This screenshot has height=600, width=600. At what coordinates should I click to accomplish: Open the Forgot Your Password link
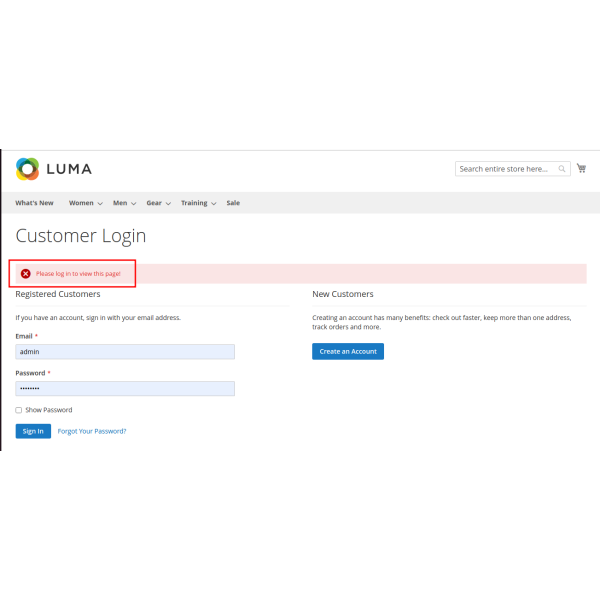tap(92, 431)
